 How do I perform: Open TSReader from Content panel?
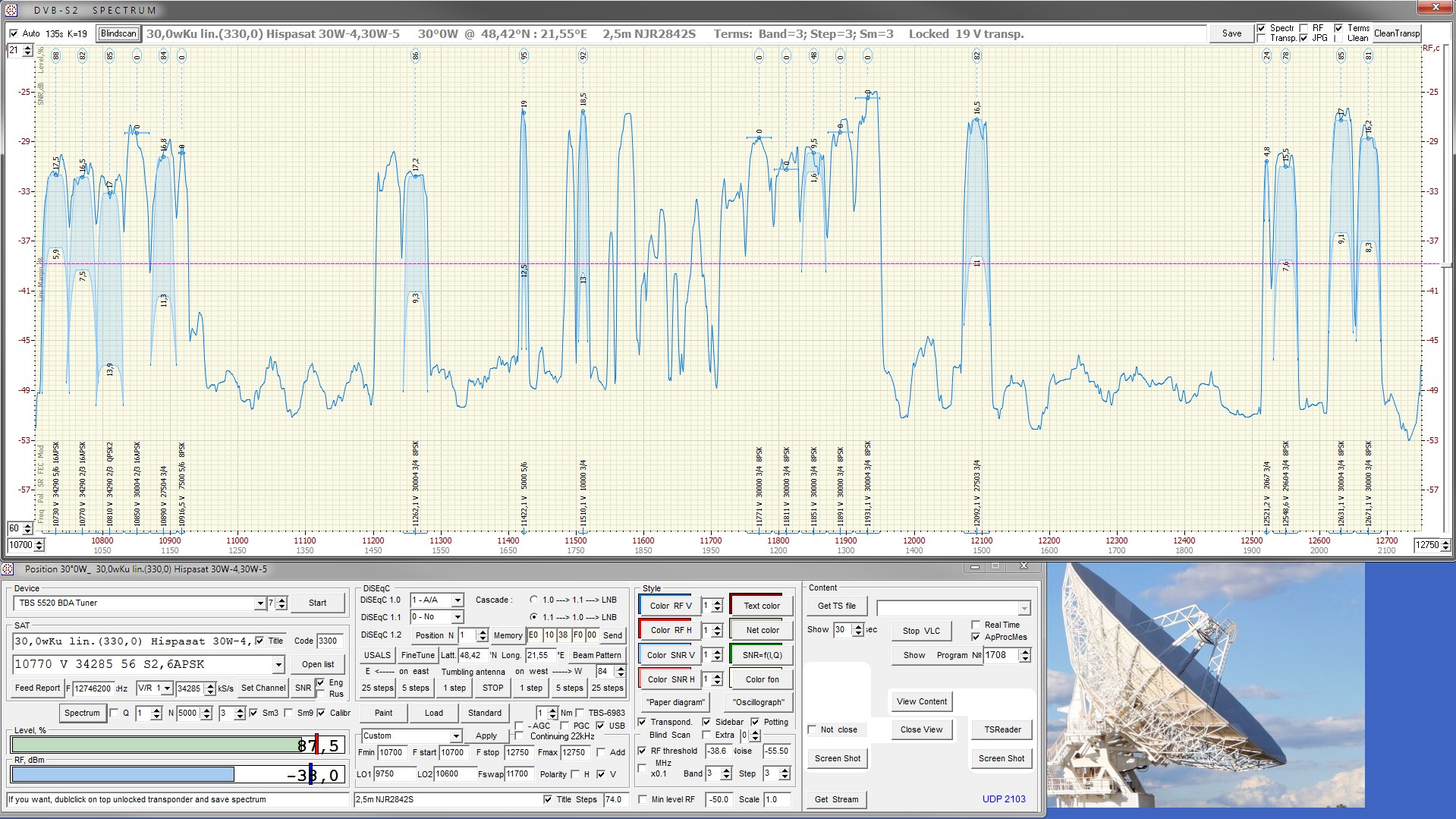(1002, 729)
